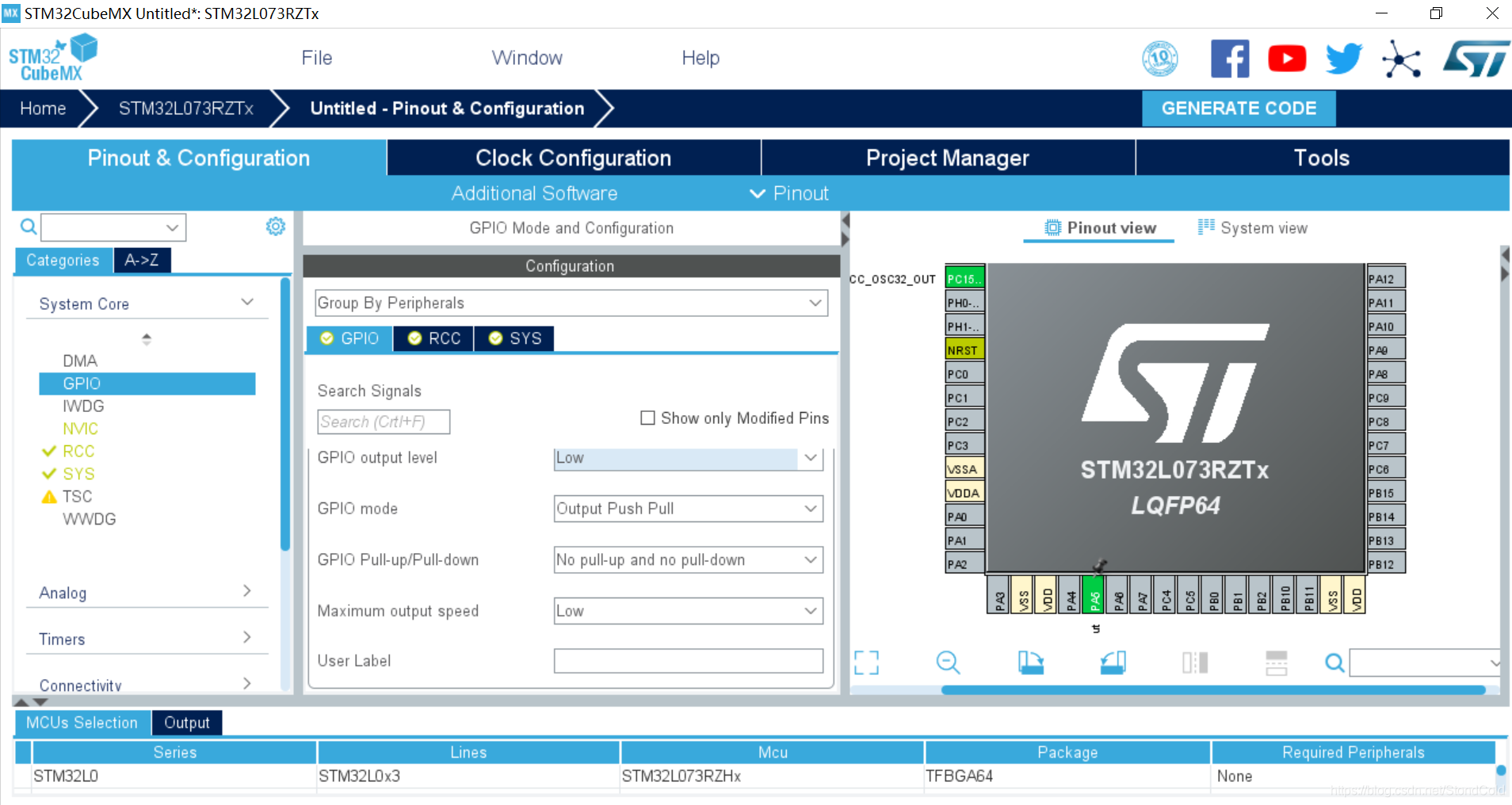Image resolution: width=1512 pixels, height=805 pixels.
Task: Rotate the chip view clockwise
Action: [x=1030, y=662]
